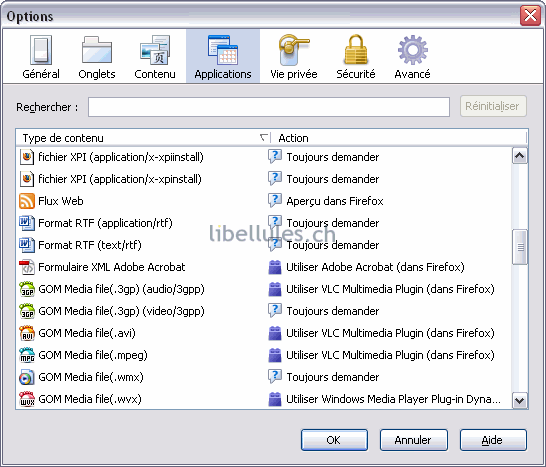
Task: Focus the Rechercher search field
Action: coord(269,107)
